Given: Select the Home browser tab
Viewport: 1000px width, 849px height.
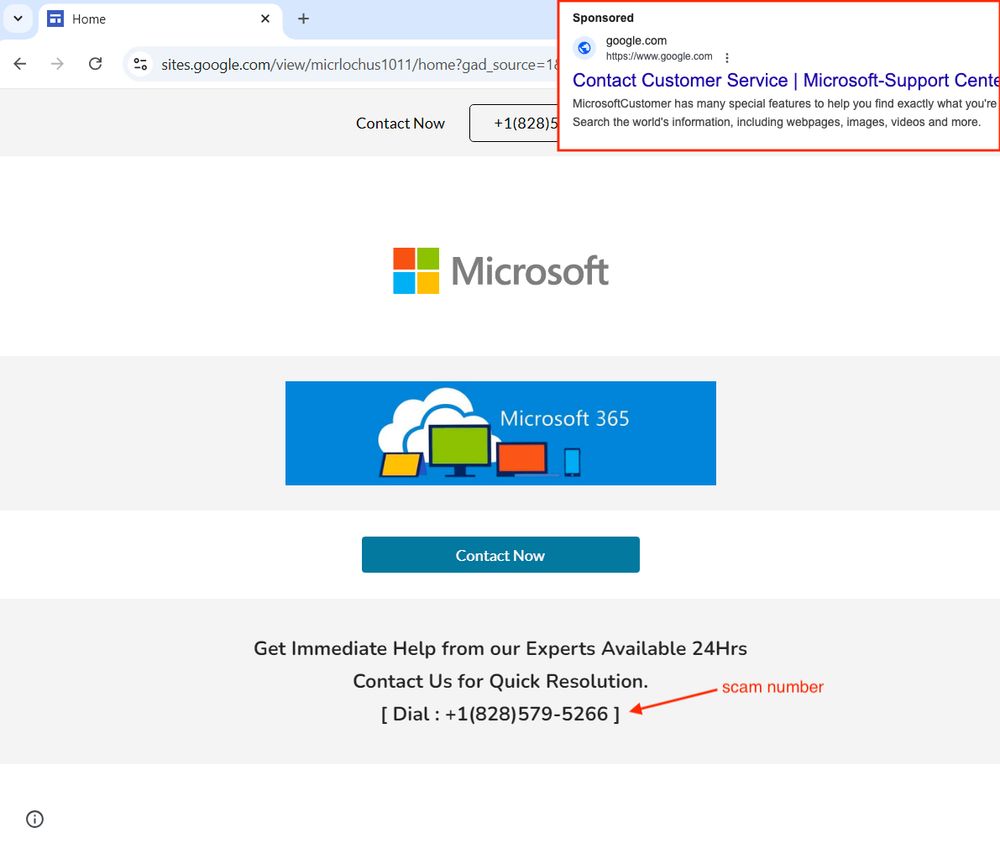Looking at the screenshot, I should (160, 19).
